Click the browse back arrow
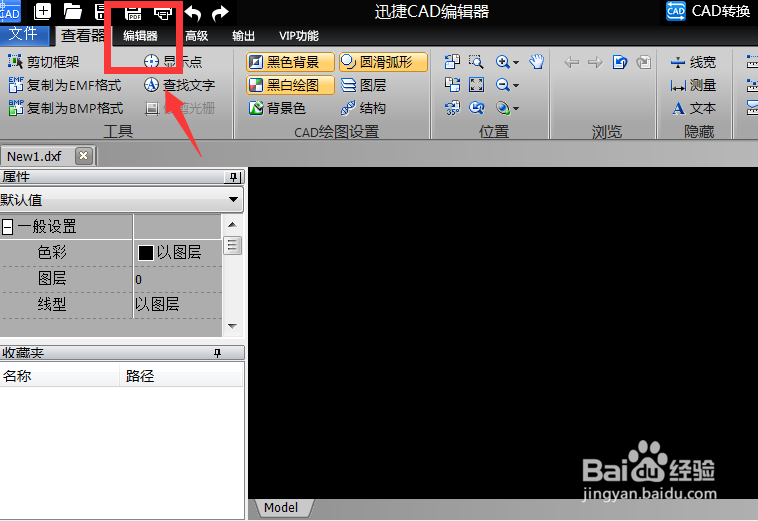 click(x=572, y=62)
